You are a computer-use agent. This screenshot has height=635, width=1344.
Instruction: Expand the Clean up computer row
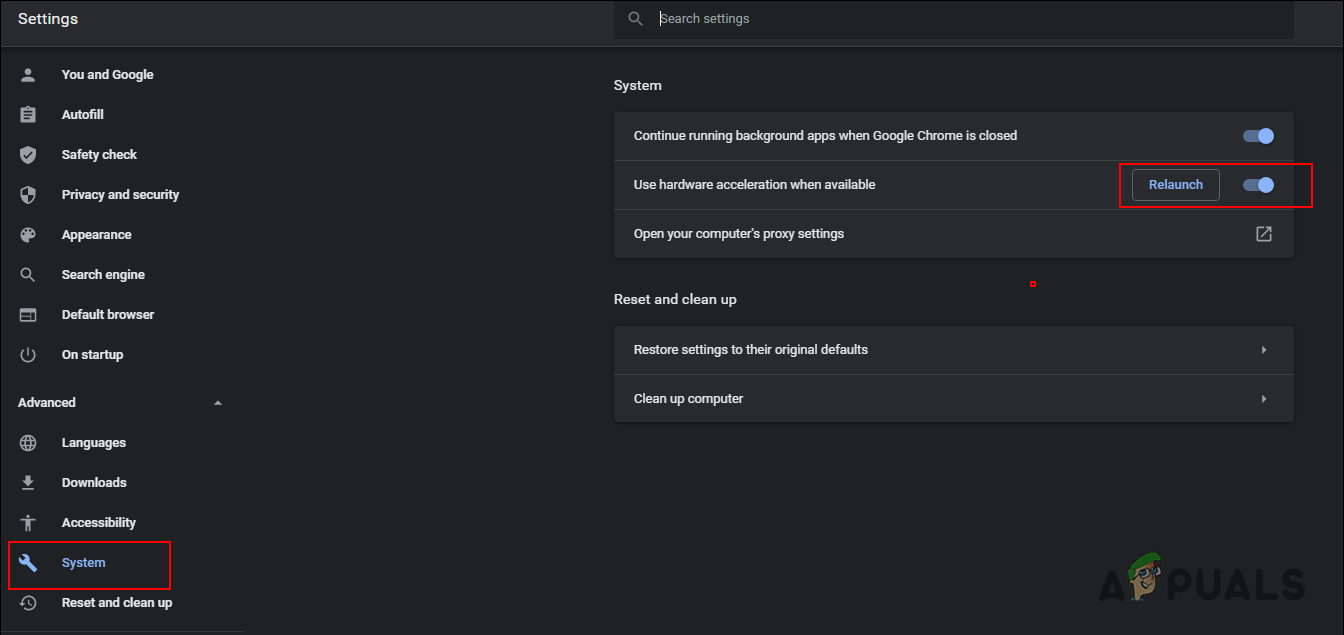1264,399
